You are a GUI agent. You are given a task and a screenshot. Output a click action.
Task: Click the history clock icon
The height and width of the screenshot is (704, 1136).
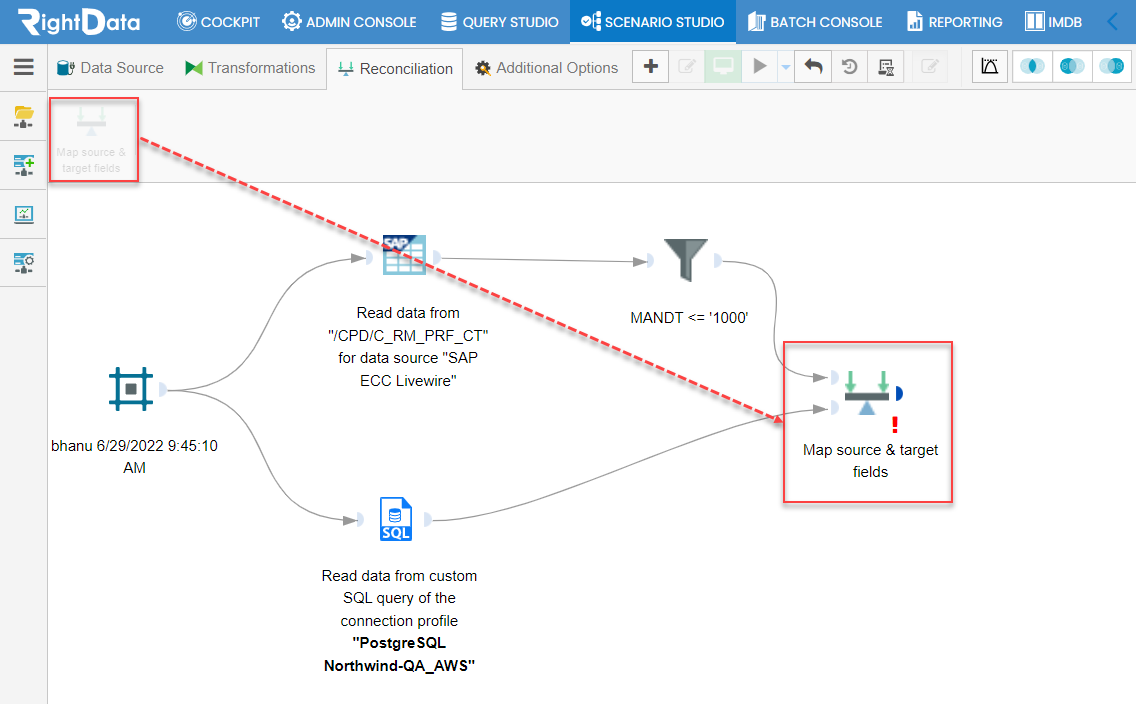coord(849,67)
